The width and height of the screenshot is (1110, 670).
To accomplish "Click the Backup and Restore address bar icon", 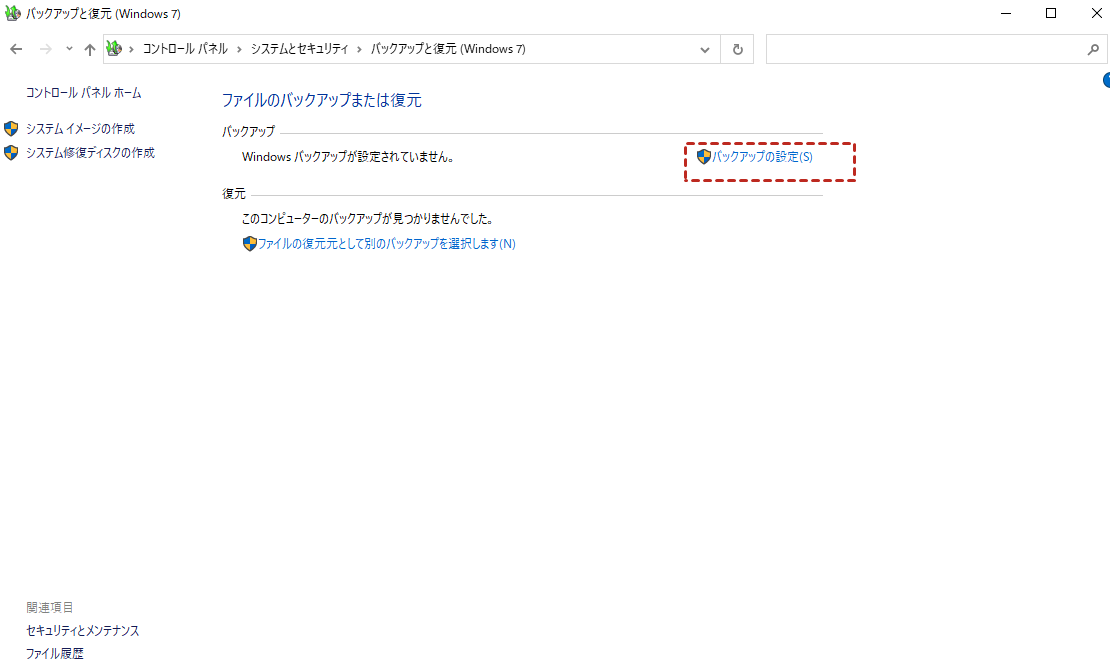I will pyautogui.click(x=114, y=48).
